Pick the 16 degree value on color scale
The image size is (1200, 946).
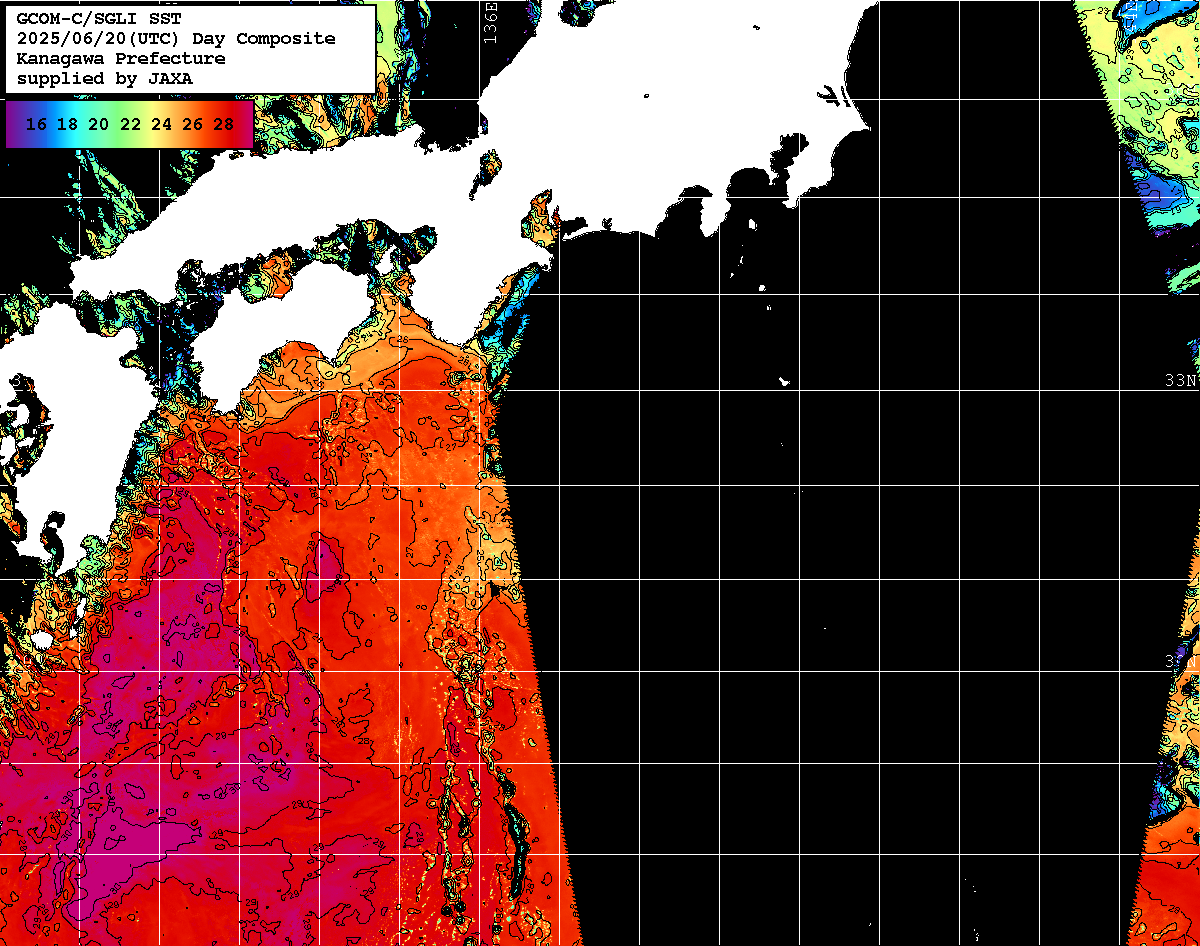36,124
